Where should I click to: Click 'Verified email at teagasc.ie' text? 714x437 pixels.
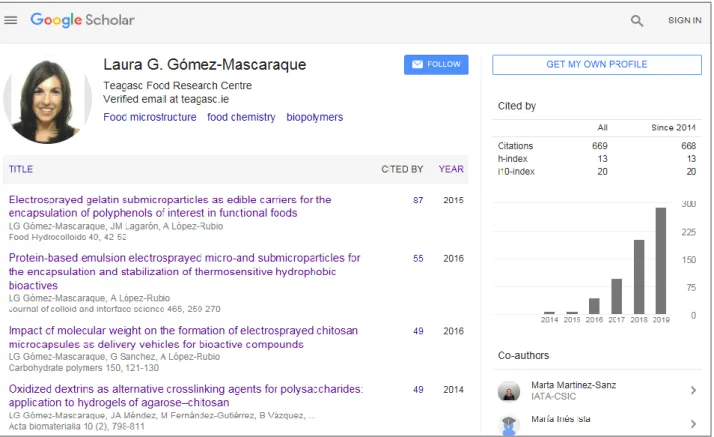tap(166, 99)
